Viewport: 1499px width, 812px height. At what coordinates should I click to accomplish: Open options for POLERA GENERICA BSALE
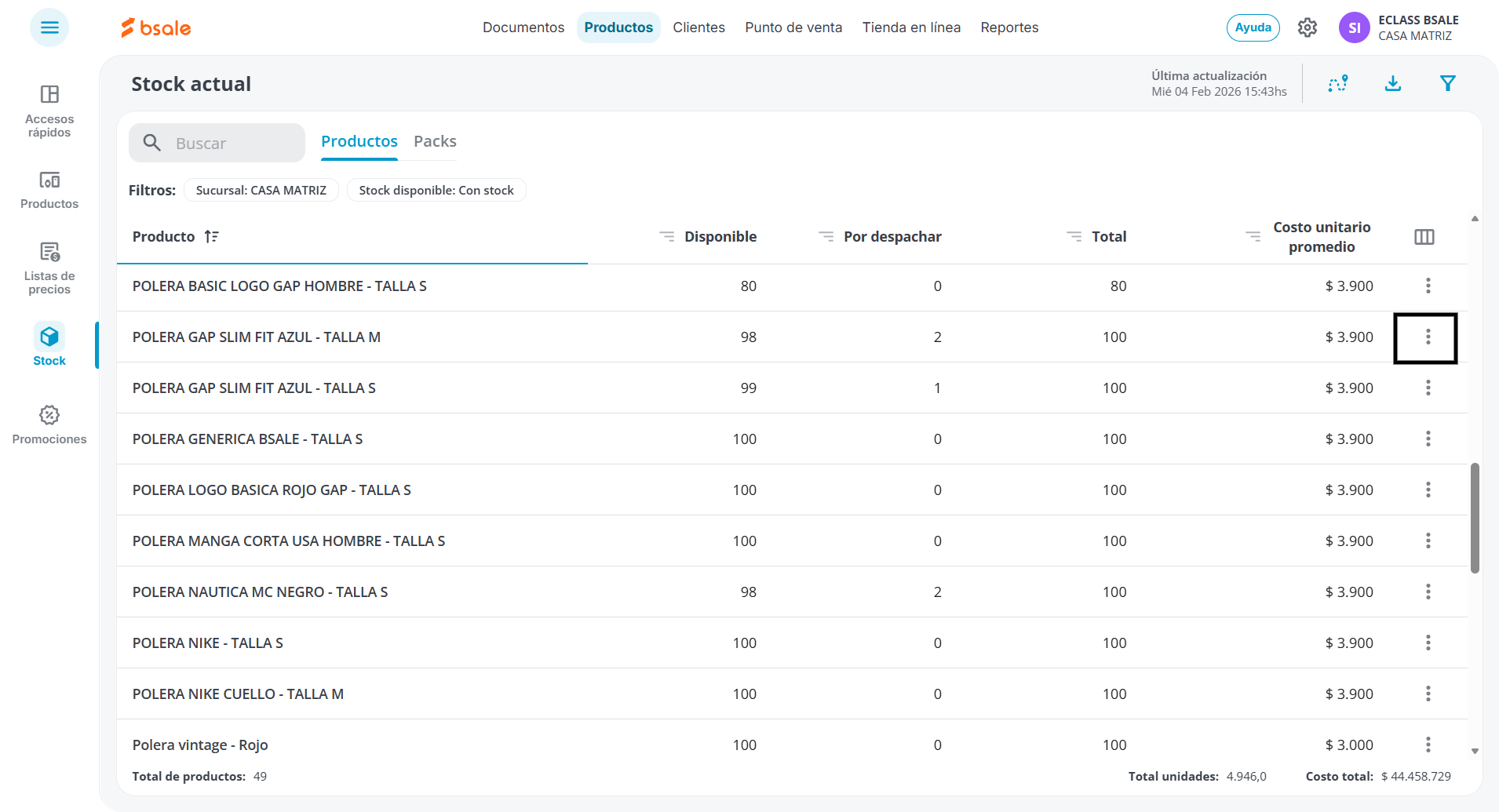(1428, 439)
